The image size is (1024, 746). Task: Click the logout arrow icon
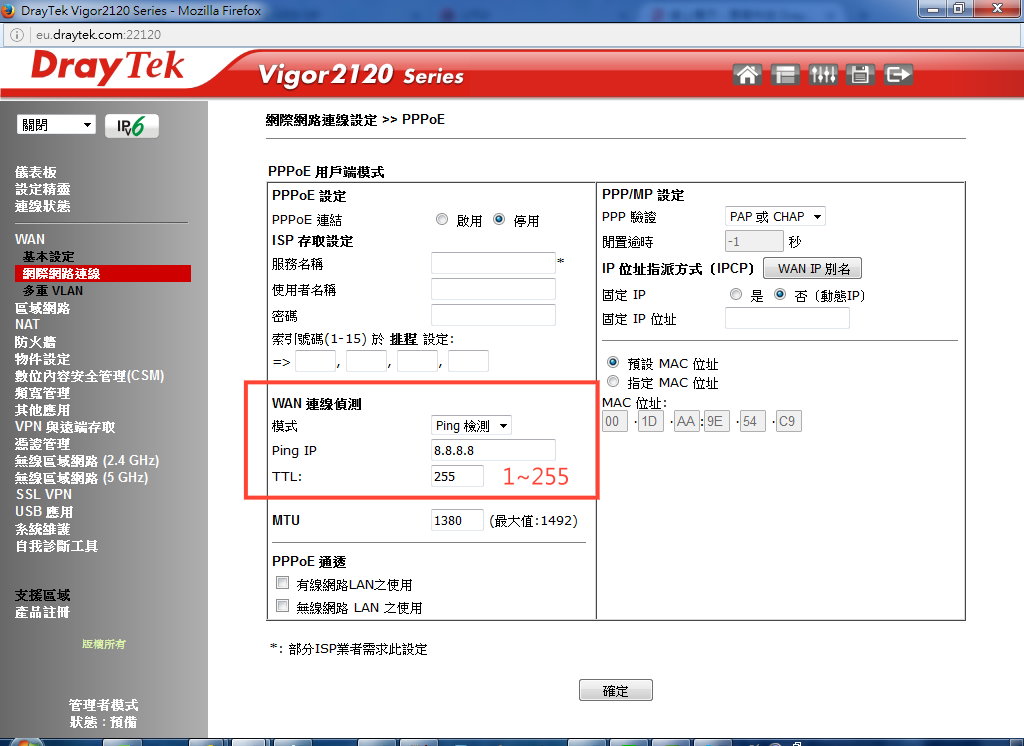pos(899,74)
